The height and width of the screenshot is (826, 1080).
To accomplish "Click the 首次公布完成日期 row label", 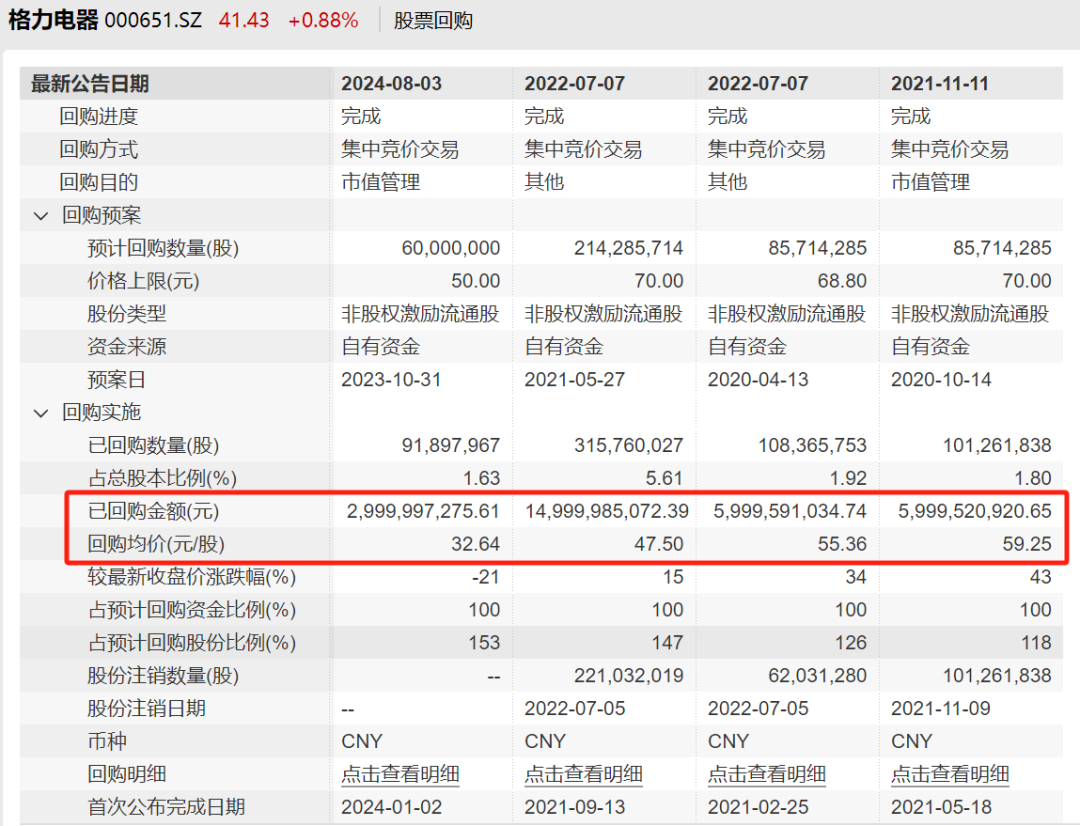I will pos(166,807).
